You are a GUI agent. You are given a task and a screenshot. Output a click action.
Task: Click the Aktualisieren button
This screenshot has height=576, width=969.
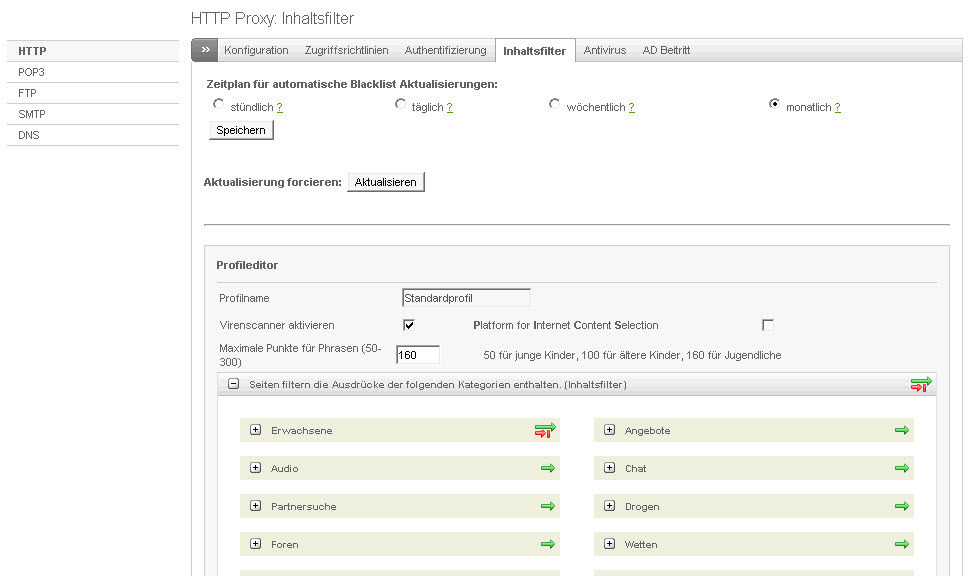pos(385,182)
